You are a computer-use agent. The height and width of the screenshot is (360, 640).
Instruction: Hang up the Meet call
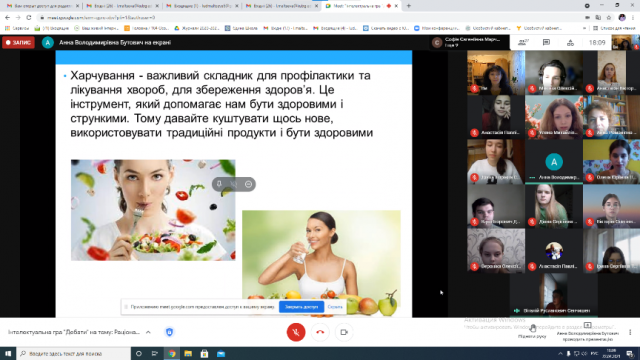pyautogui.click(x=320, y=332)
